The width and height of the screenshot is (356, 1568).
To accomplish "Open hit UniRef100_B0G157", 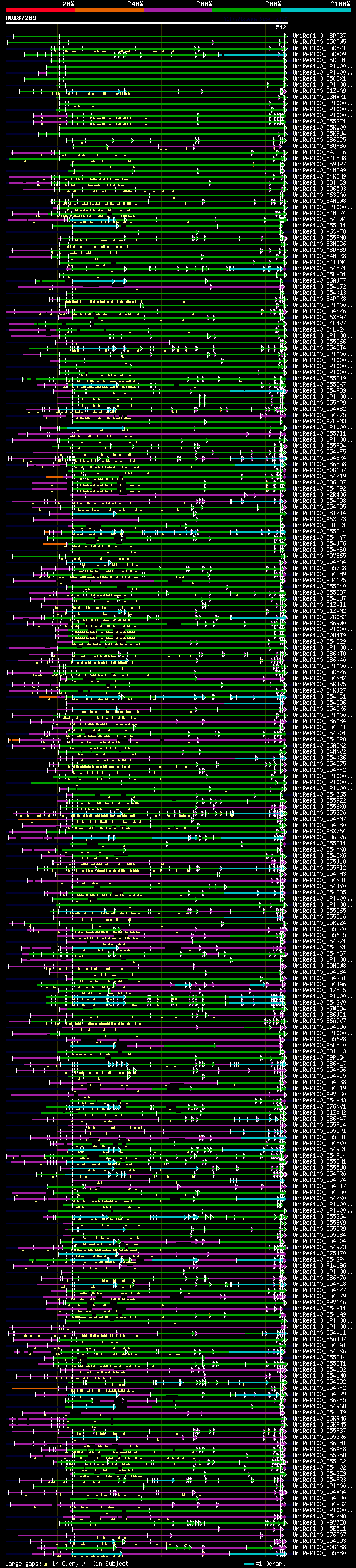I will tap(319, 471).
